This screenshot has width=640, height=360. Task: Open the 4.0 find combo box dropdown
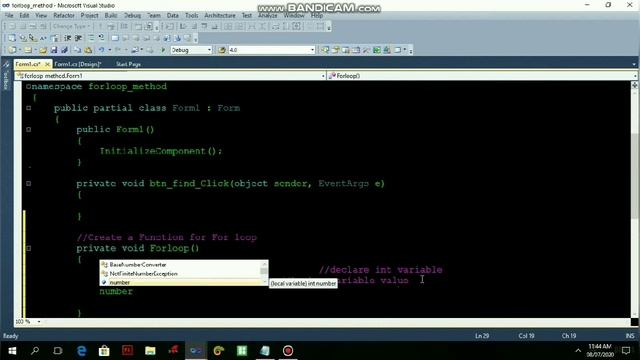pyautogui.click(x=312, y=50)
